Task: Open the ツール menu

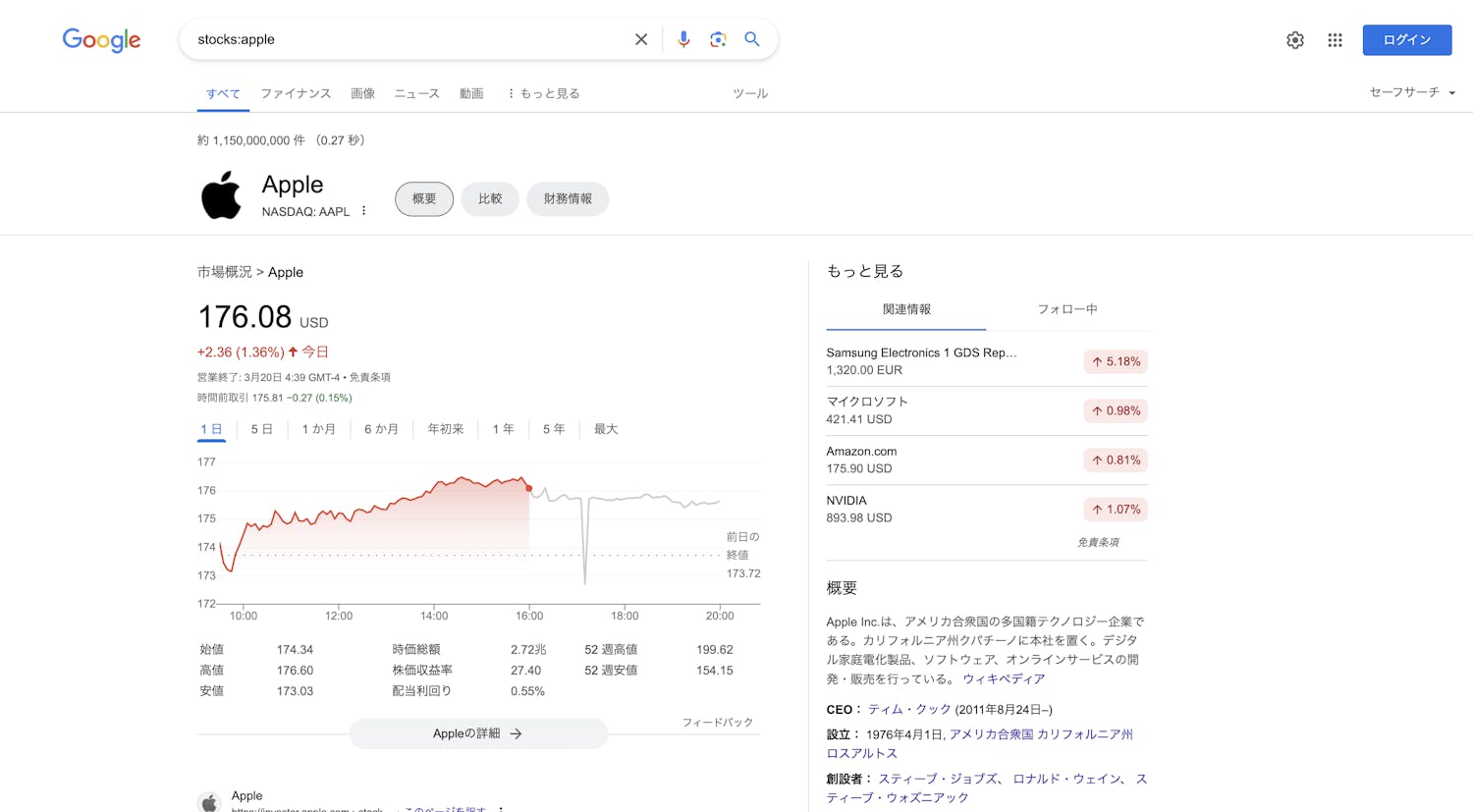Action: pyautogui.click(x=750, y=93)
